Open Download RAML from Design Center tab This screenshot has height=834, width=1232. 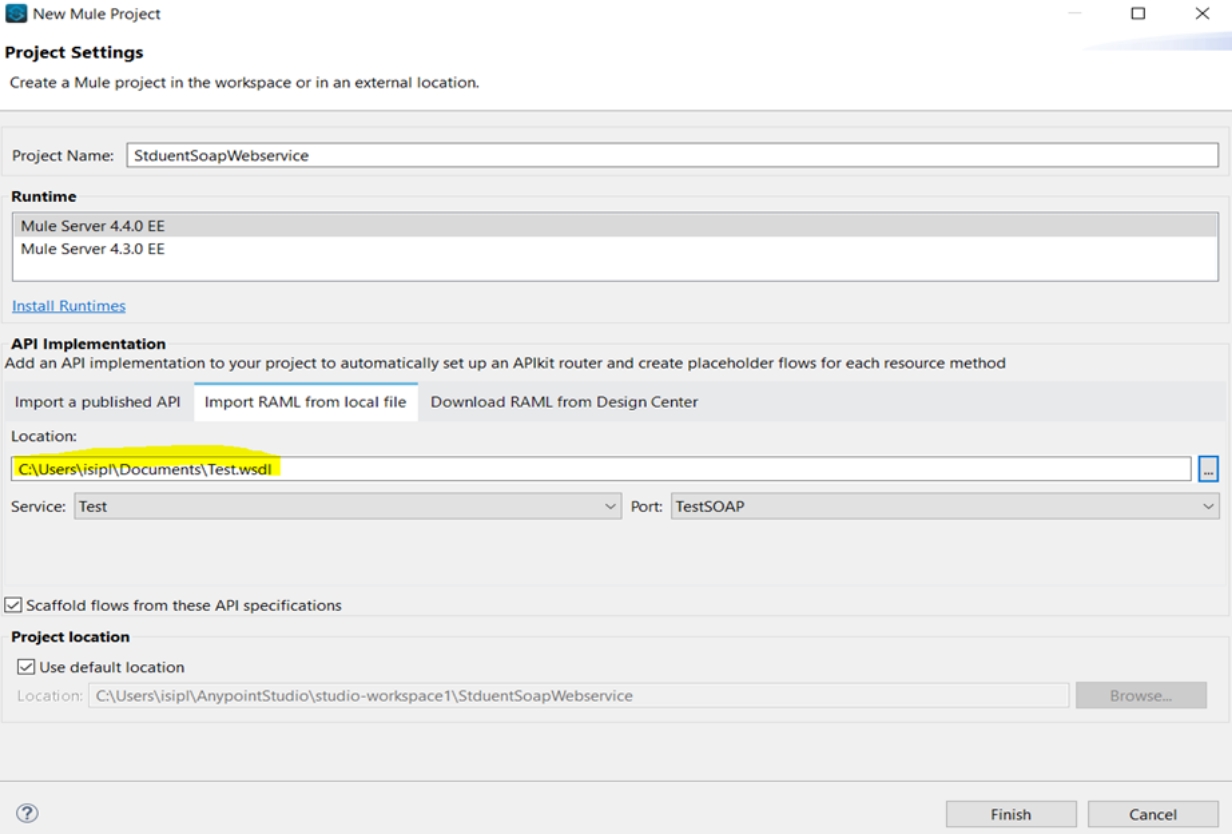[x=564, y=402]
